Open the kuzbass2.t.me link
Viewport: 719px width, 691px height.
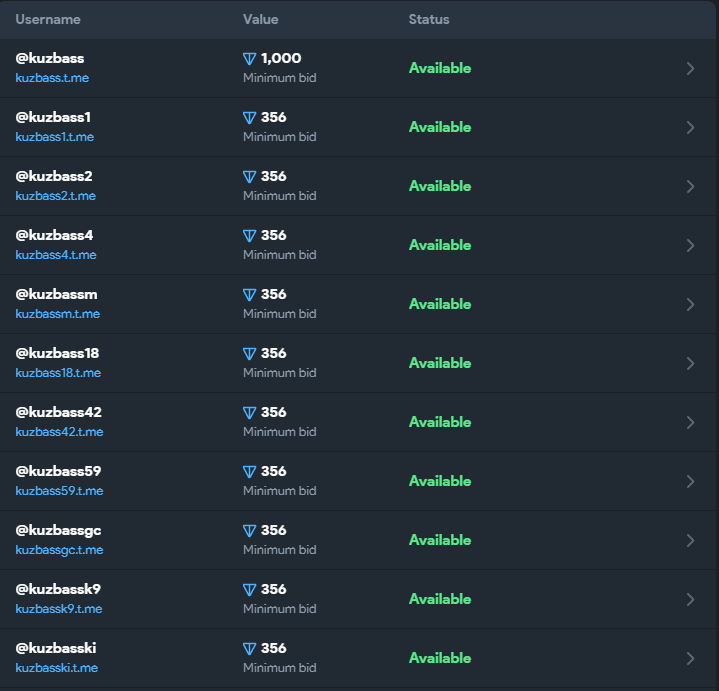(55, 196)
